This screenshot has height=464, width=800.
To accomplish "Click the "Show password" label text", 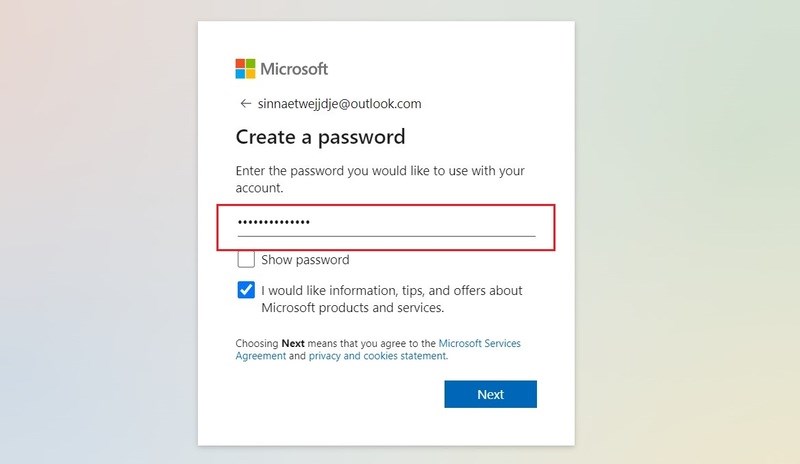I will pyautogui.click(x=305, y=260).
